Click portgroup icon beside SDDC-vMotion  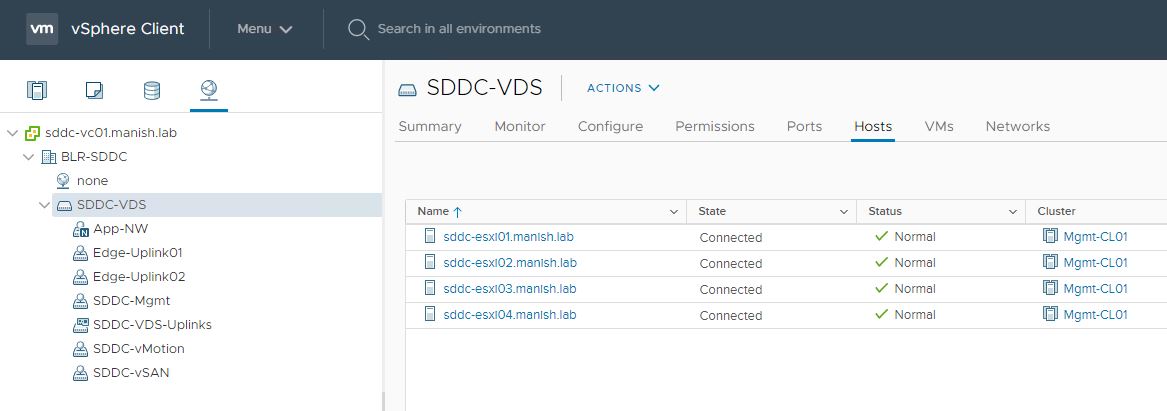(81, 348)
